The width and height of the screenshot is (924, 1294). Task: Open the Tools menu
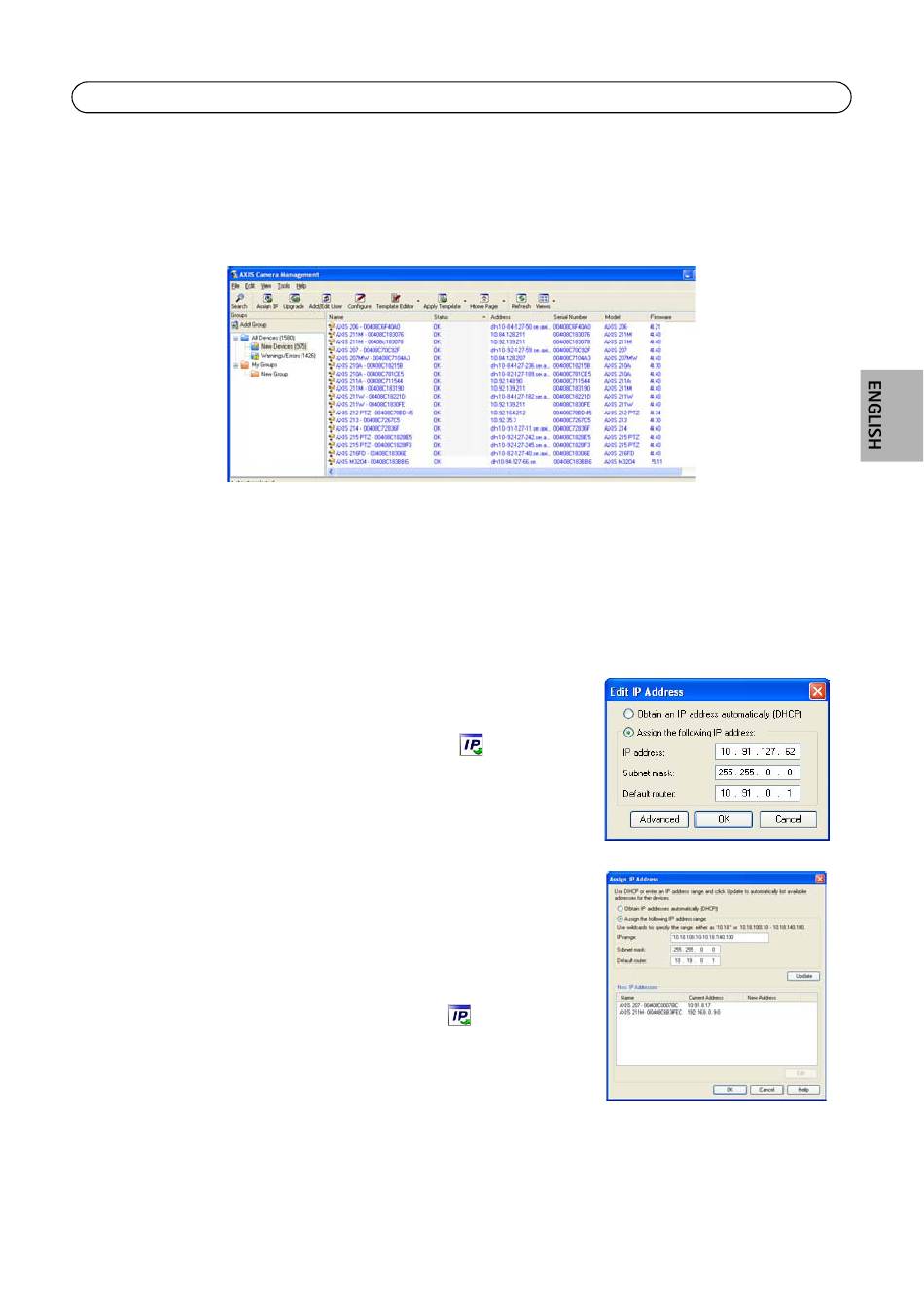pyautogui.click(x=283, y=286)
